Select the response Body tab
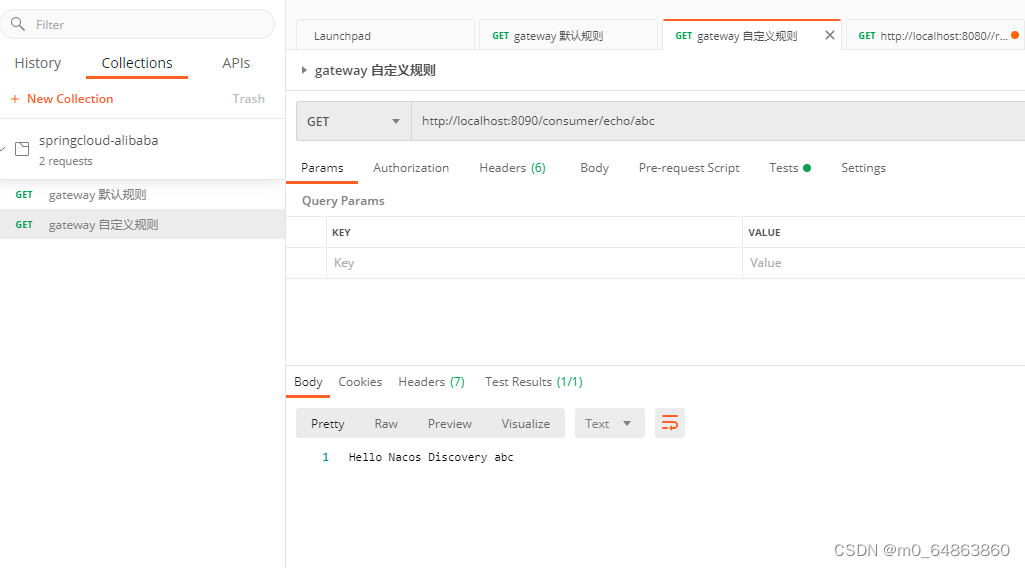Screen dimensions: 1025x568 click(x=308, y=382)
